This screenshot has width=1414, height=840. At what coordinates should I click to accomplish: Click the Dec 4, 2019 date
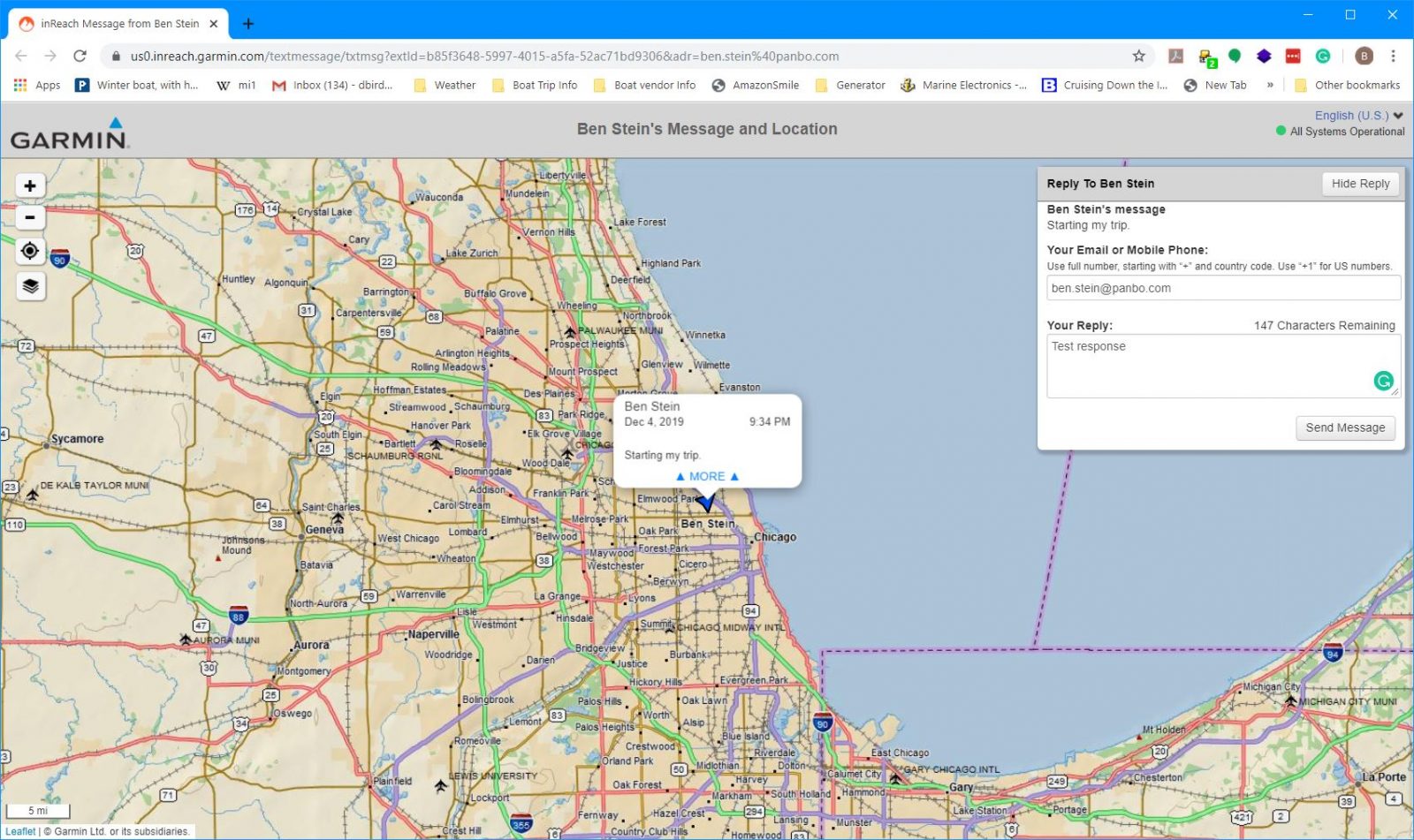pos(654,422)
